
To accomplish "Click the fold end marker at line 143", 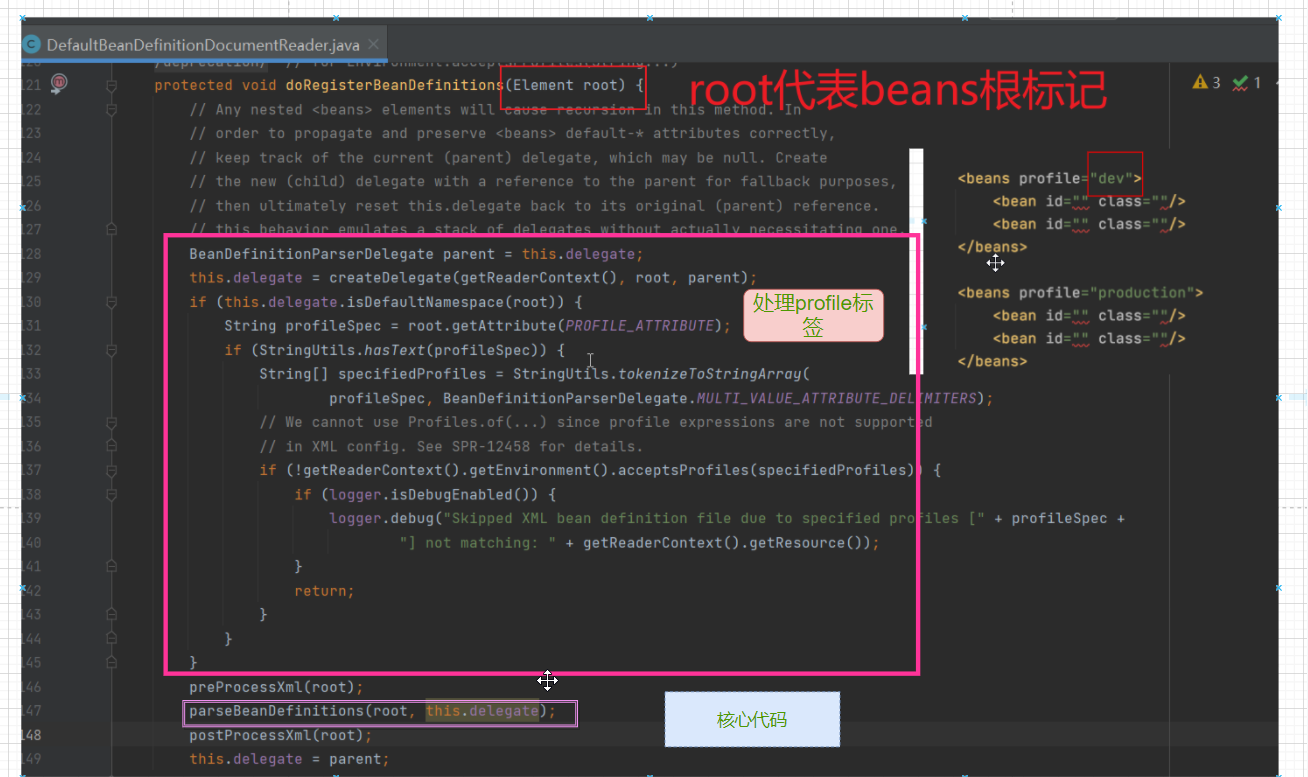I will [x=112, y=614].
